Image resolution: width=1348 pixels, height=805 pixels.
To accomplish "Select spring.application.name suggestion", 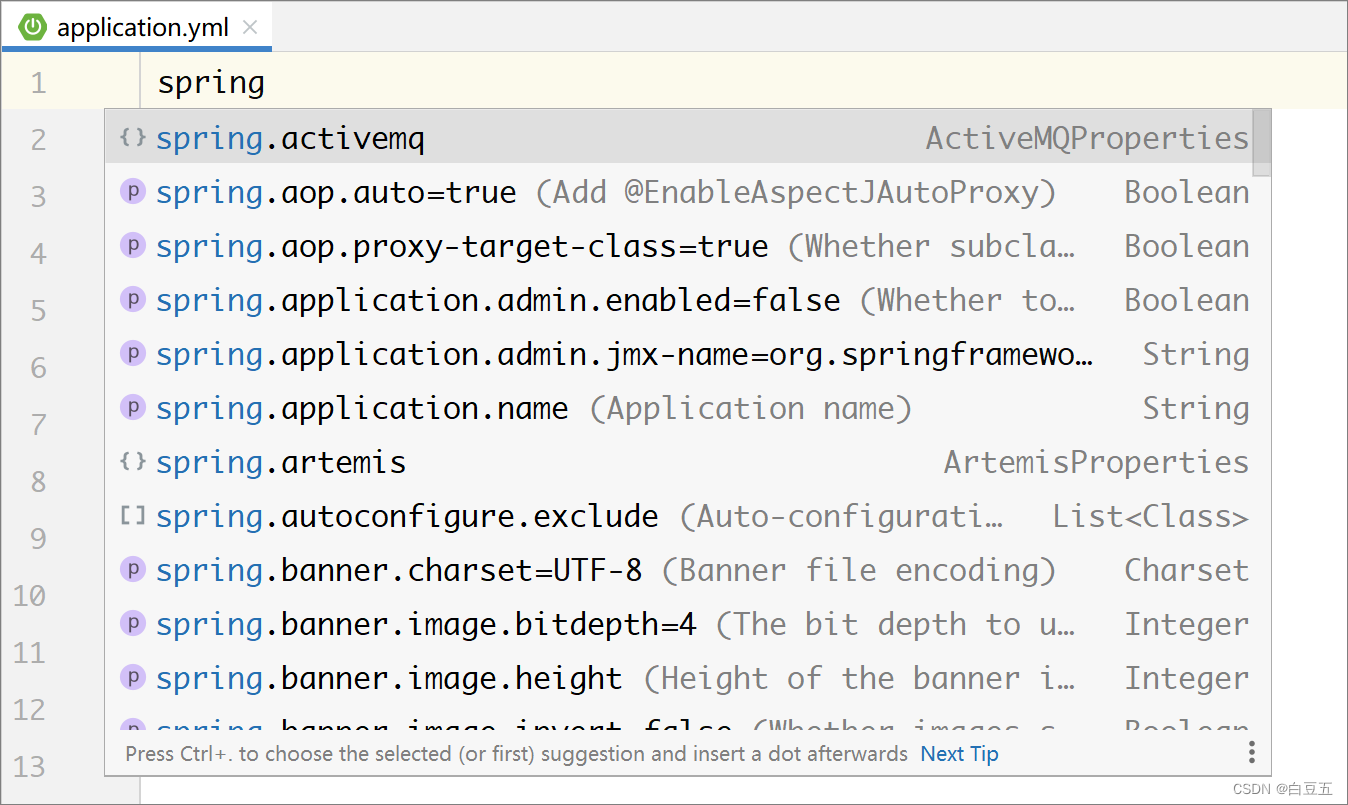I will click(x=680, y=407).
